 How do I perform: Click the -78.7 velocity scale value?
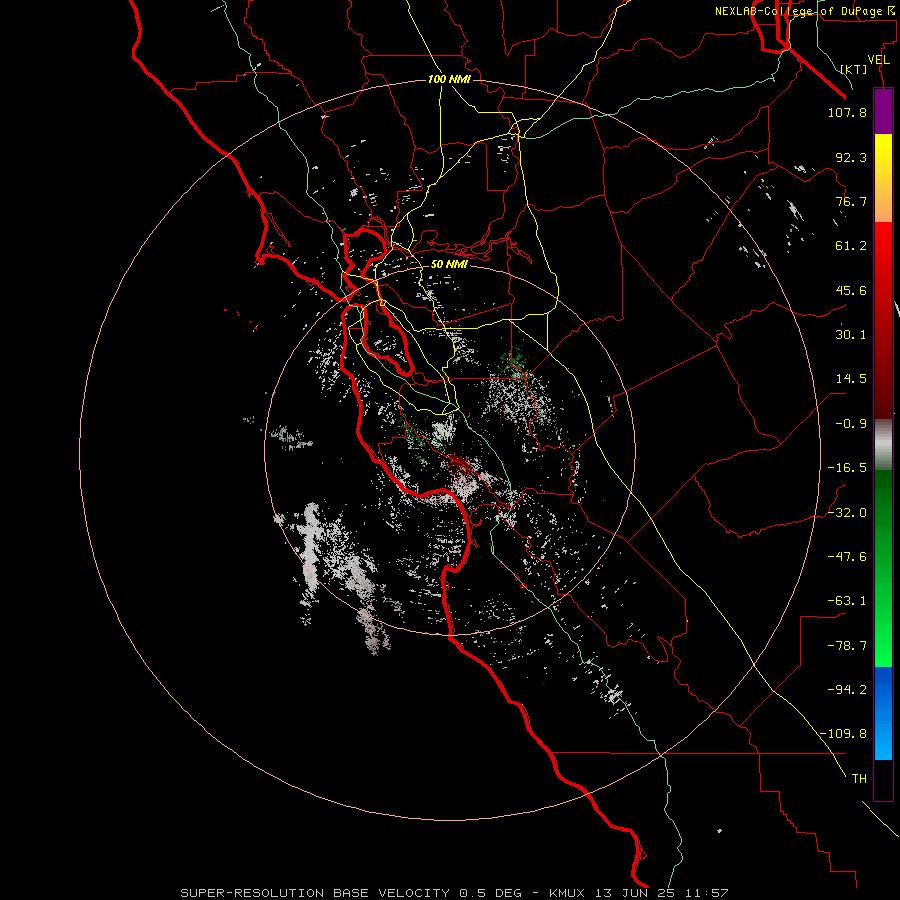tap(847, 646)
